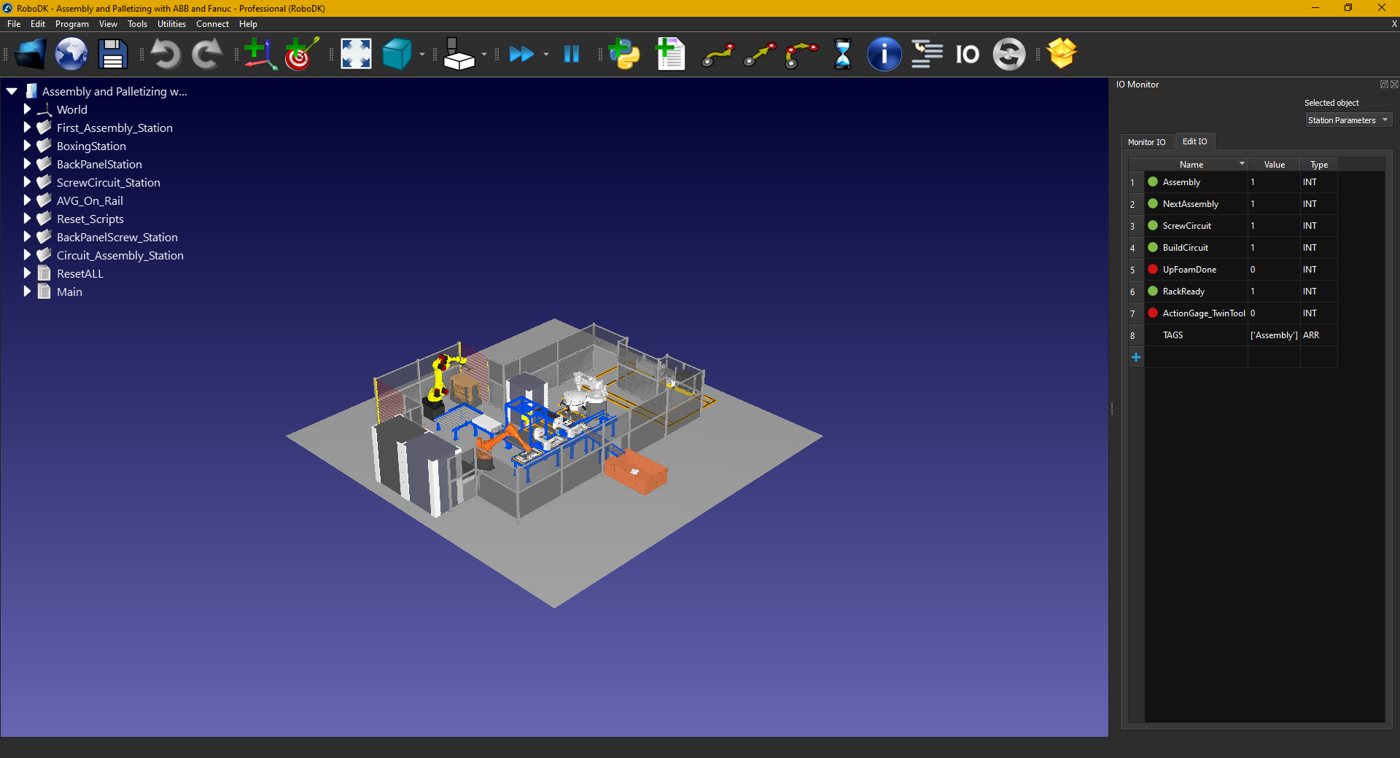The height and width of the screenshot is (758, 1400).
Task: Open the move tool dropdown arrow
Action: 484,55
